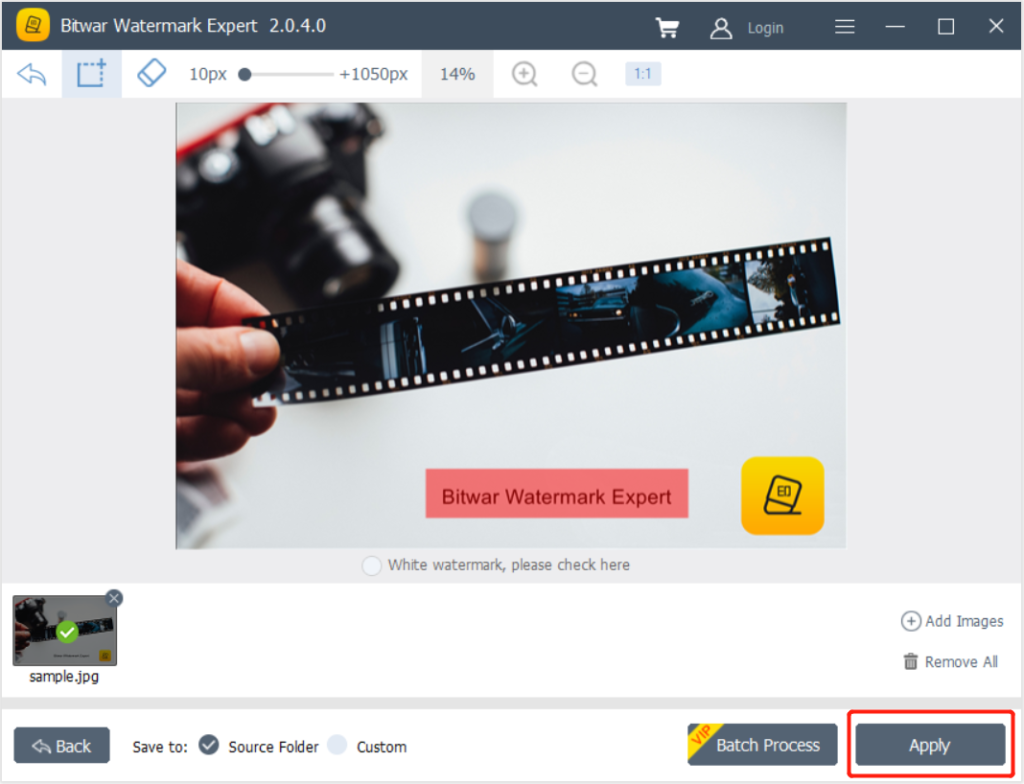Zoom out of the preview image

pyautogui.click(x=584, y=73)
